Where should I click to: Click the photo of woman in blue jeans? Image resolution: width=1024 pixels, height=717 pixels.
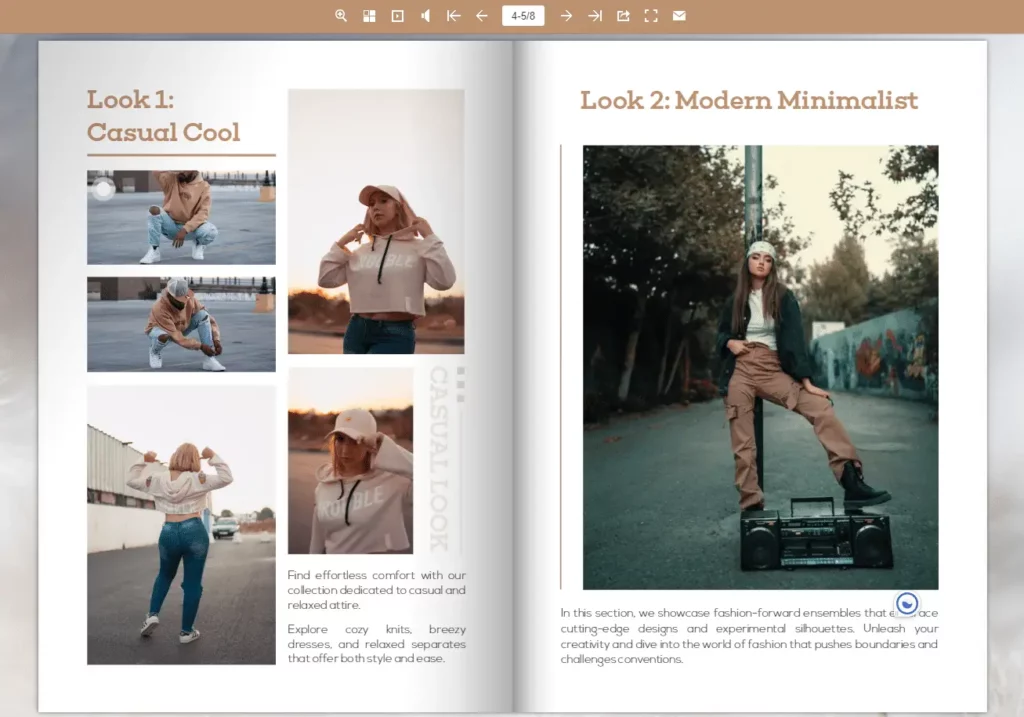[181, 524]
